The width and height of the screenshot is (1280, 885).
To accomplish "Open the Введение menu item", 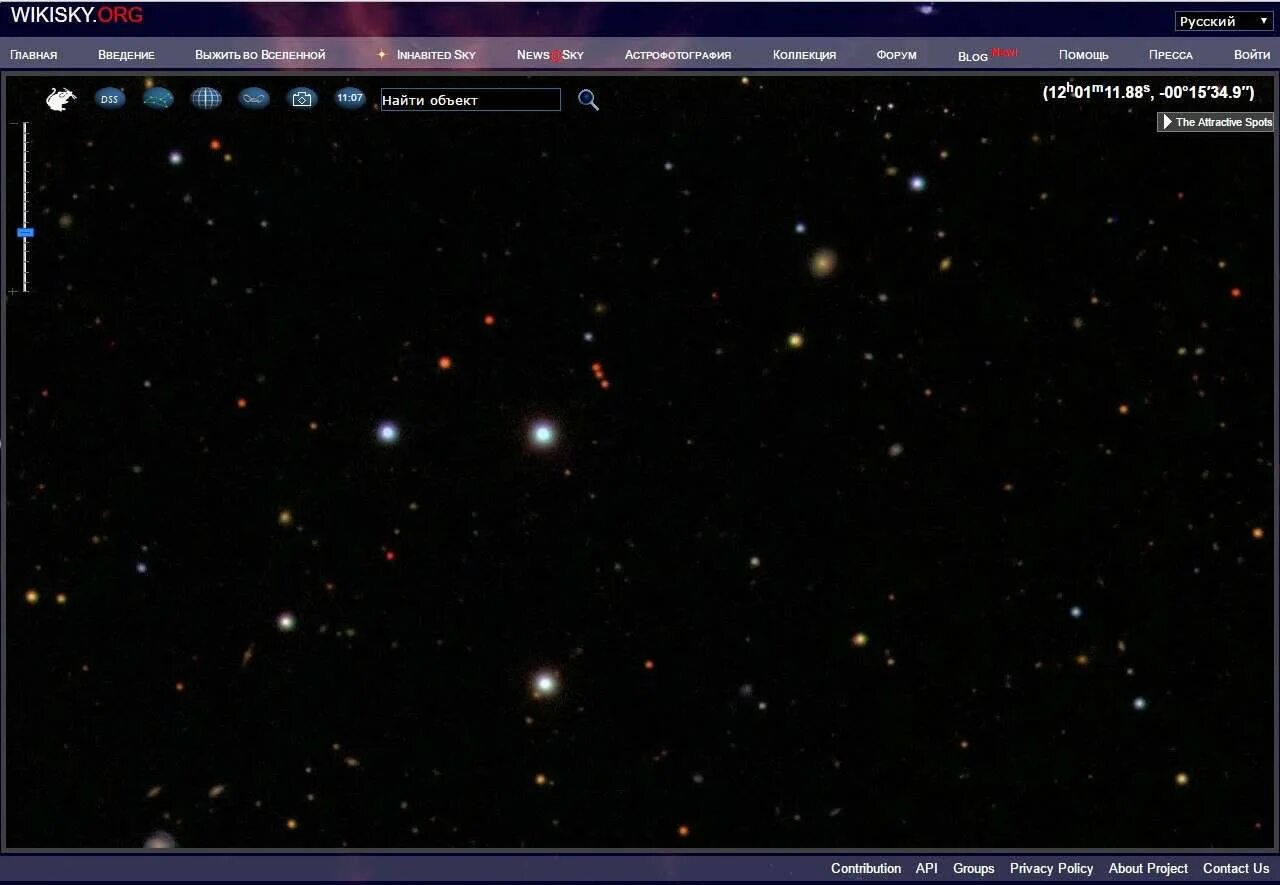I will [126, 55].
